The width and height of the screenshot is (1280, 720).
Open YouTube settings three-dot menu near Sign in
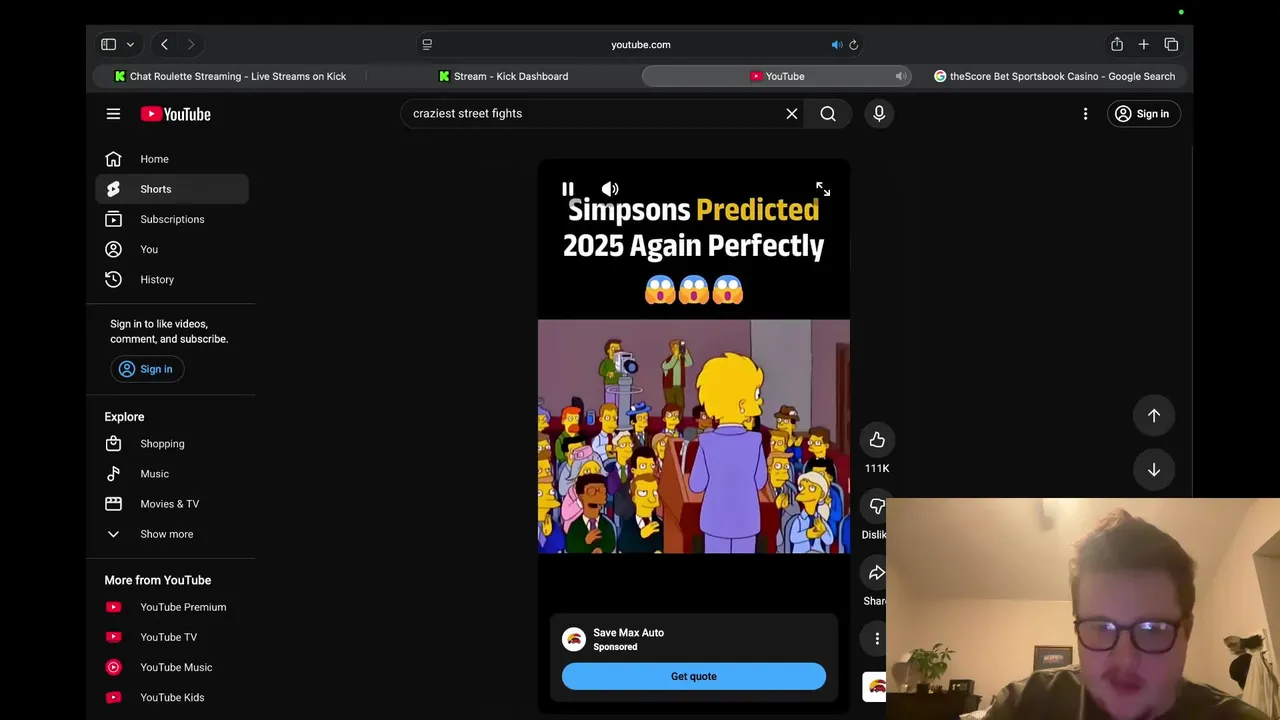click(1085, 114)
